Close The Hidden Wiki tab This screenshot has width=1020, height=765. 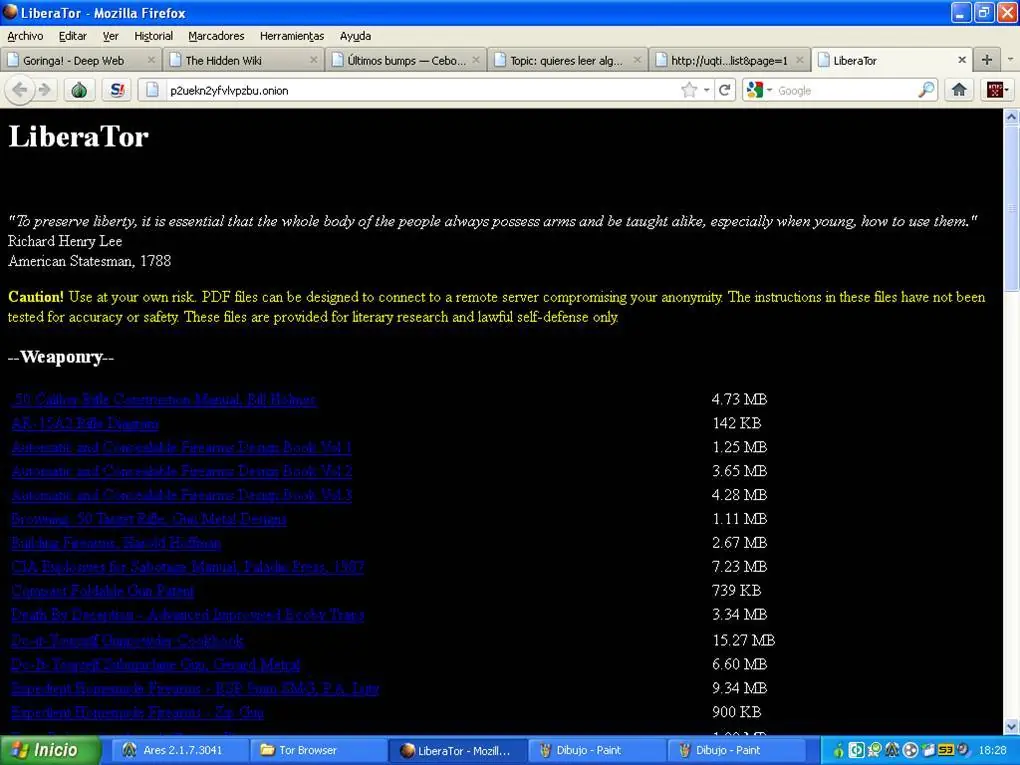pos(314,60)
